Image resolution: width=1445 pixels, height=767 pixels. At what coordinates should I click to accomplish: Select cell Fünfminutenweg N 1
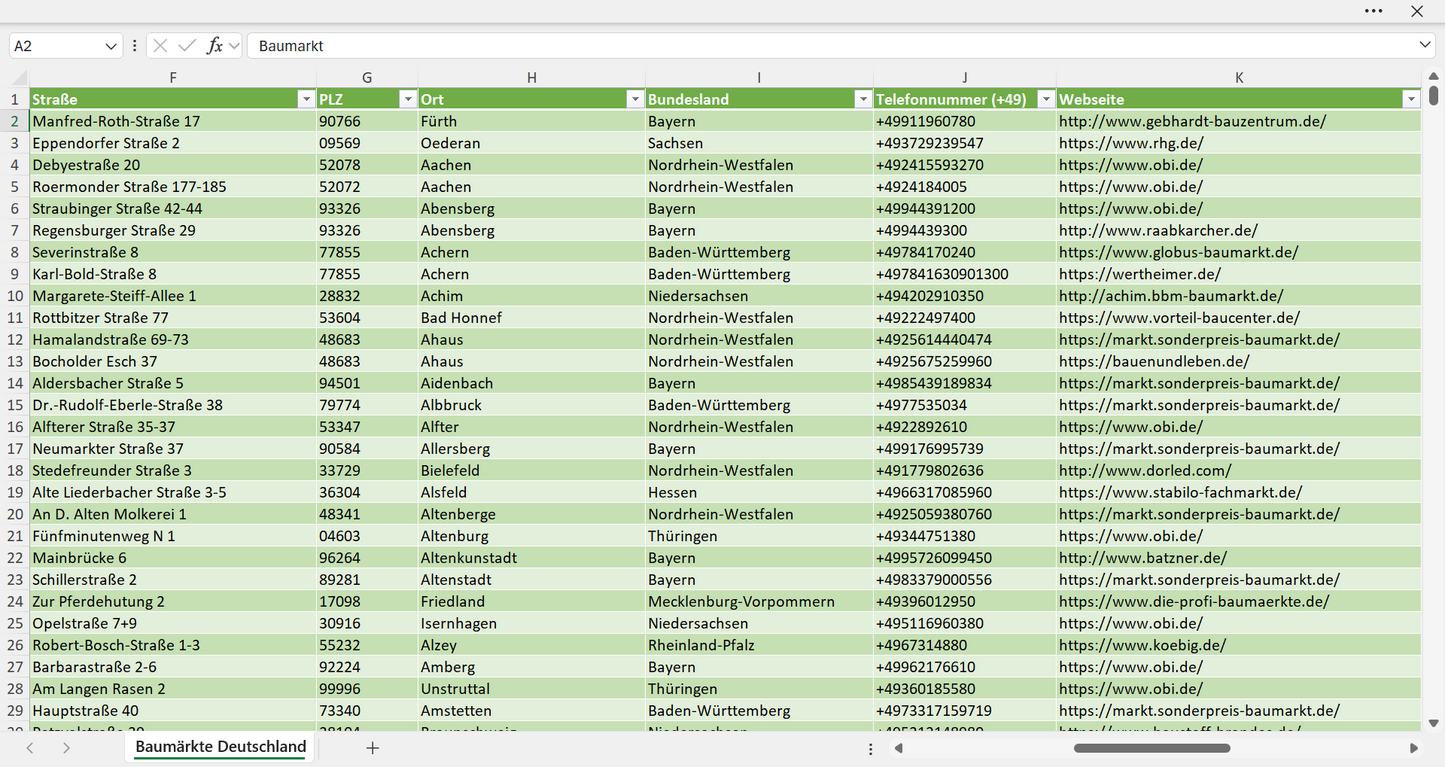(x=173, y=536)
